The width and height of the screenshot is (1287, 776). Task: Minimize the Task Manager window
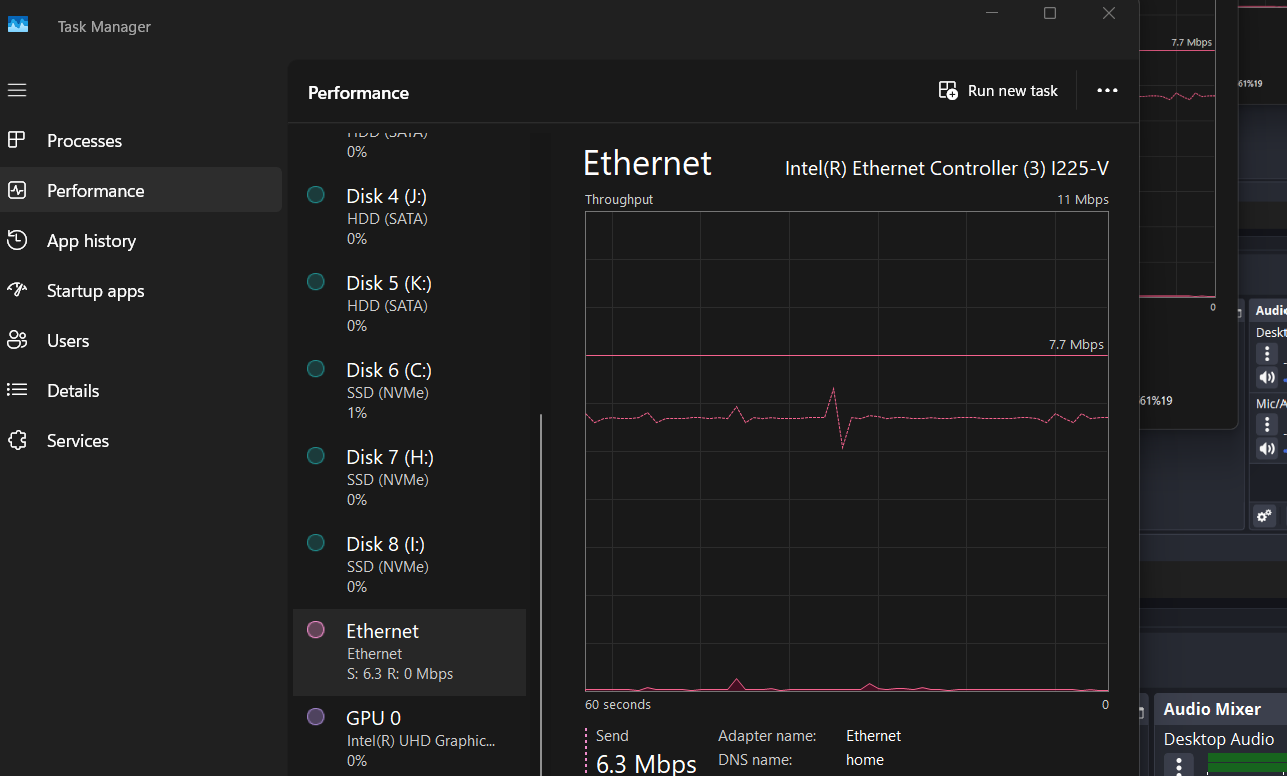(991, 13)
